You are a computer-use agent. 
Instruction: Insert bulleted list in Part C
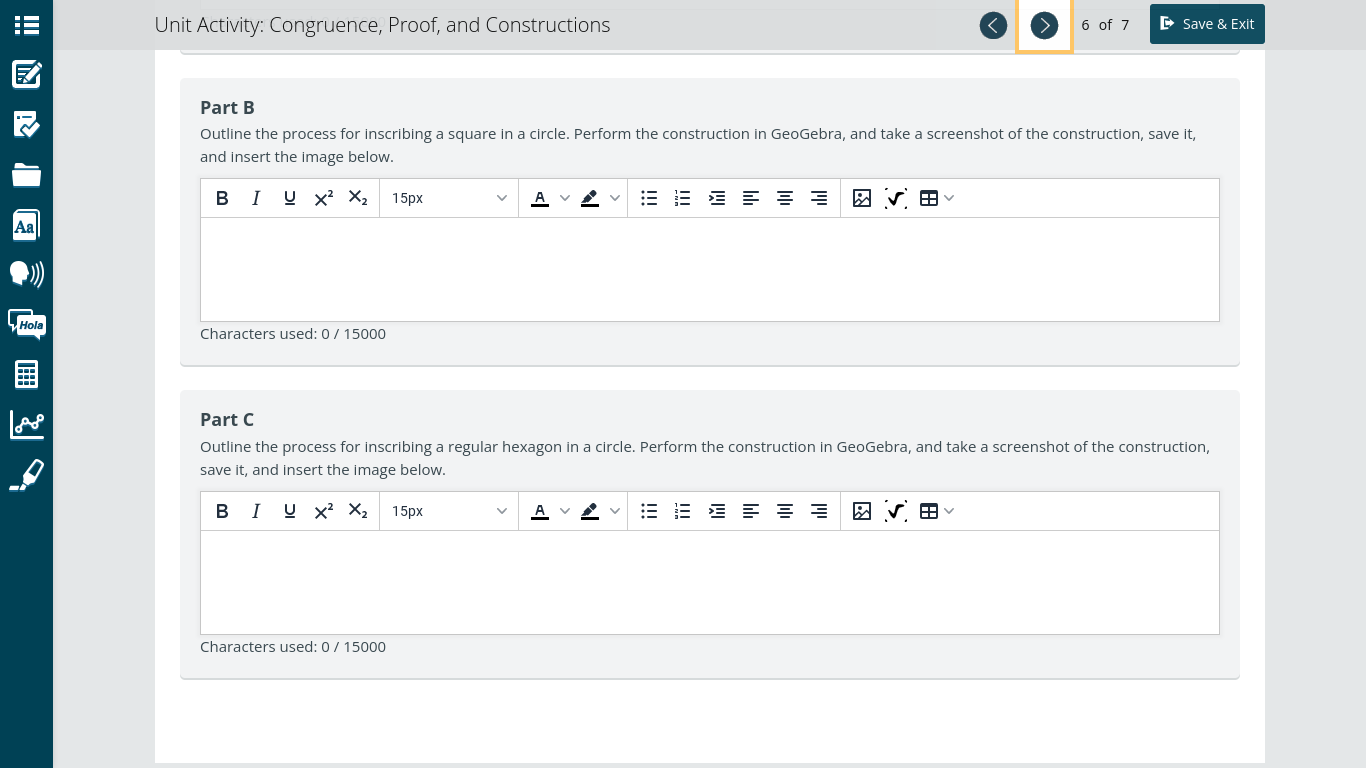[x=649, y=511]
